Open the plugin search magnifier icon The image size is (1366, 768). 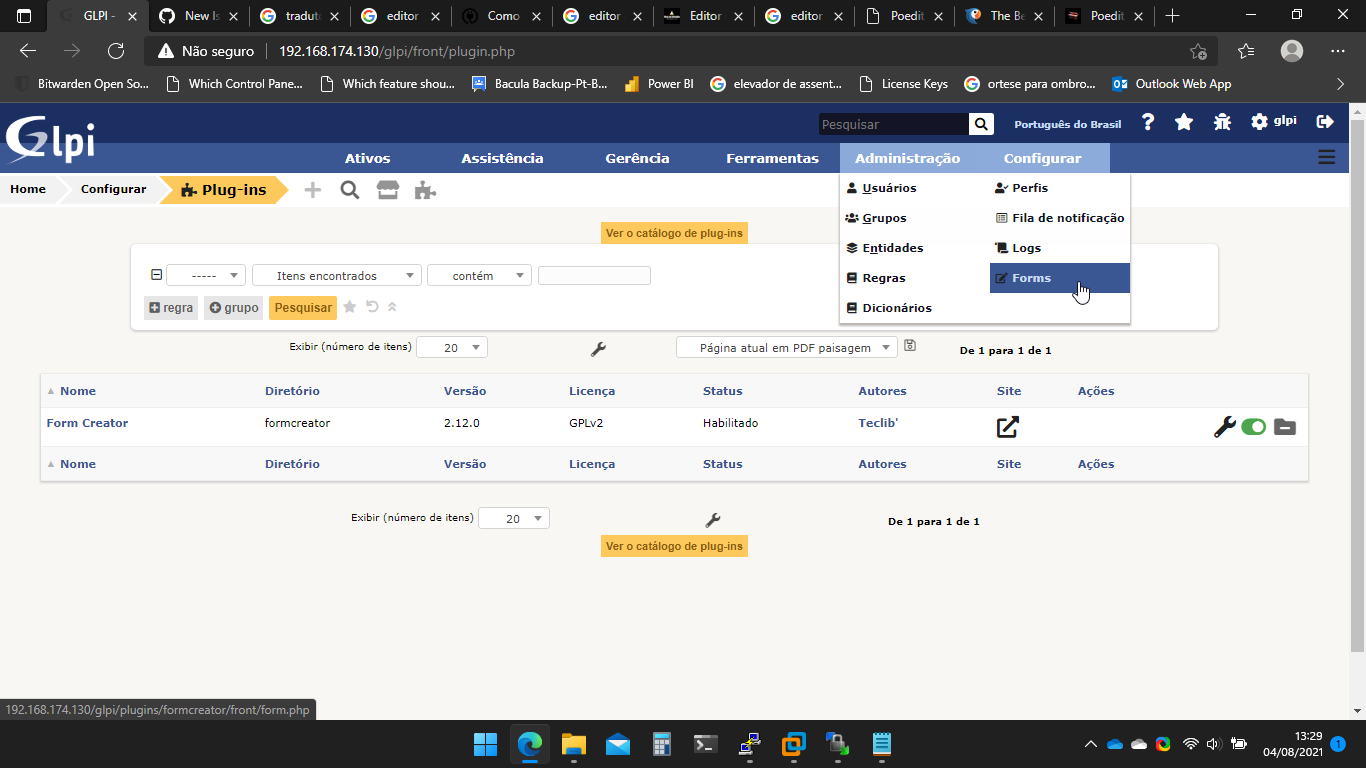(x=349, y=189)
